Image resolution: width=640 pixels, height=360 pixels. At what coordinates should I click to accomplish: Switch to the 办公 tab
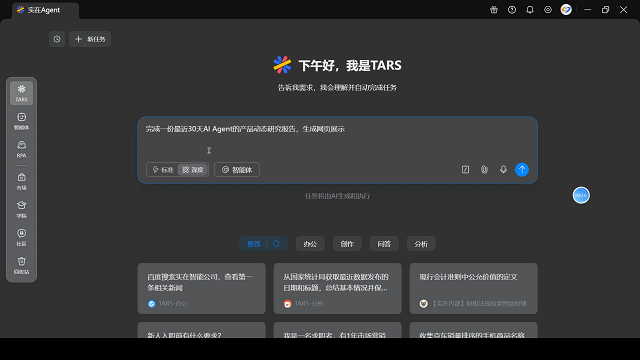point(310,244)
